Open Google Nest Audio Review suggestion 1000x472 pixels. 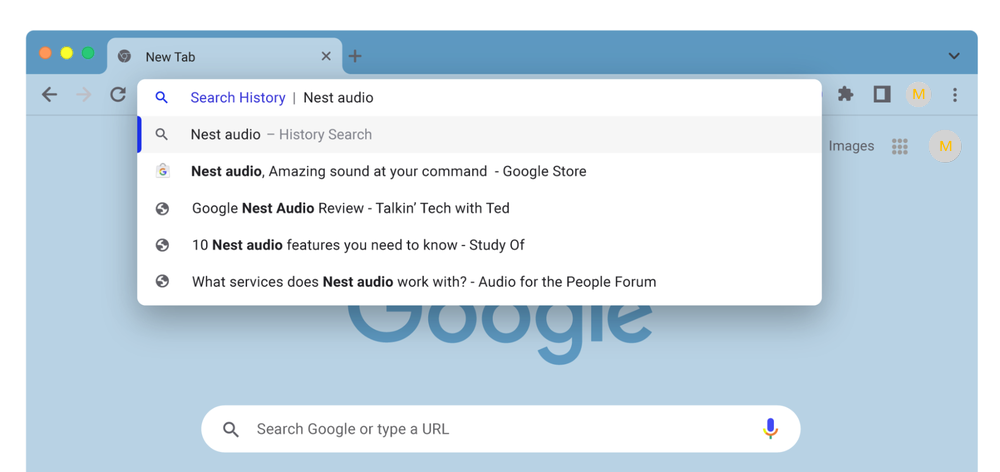coord(480,208)
